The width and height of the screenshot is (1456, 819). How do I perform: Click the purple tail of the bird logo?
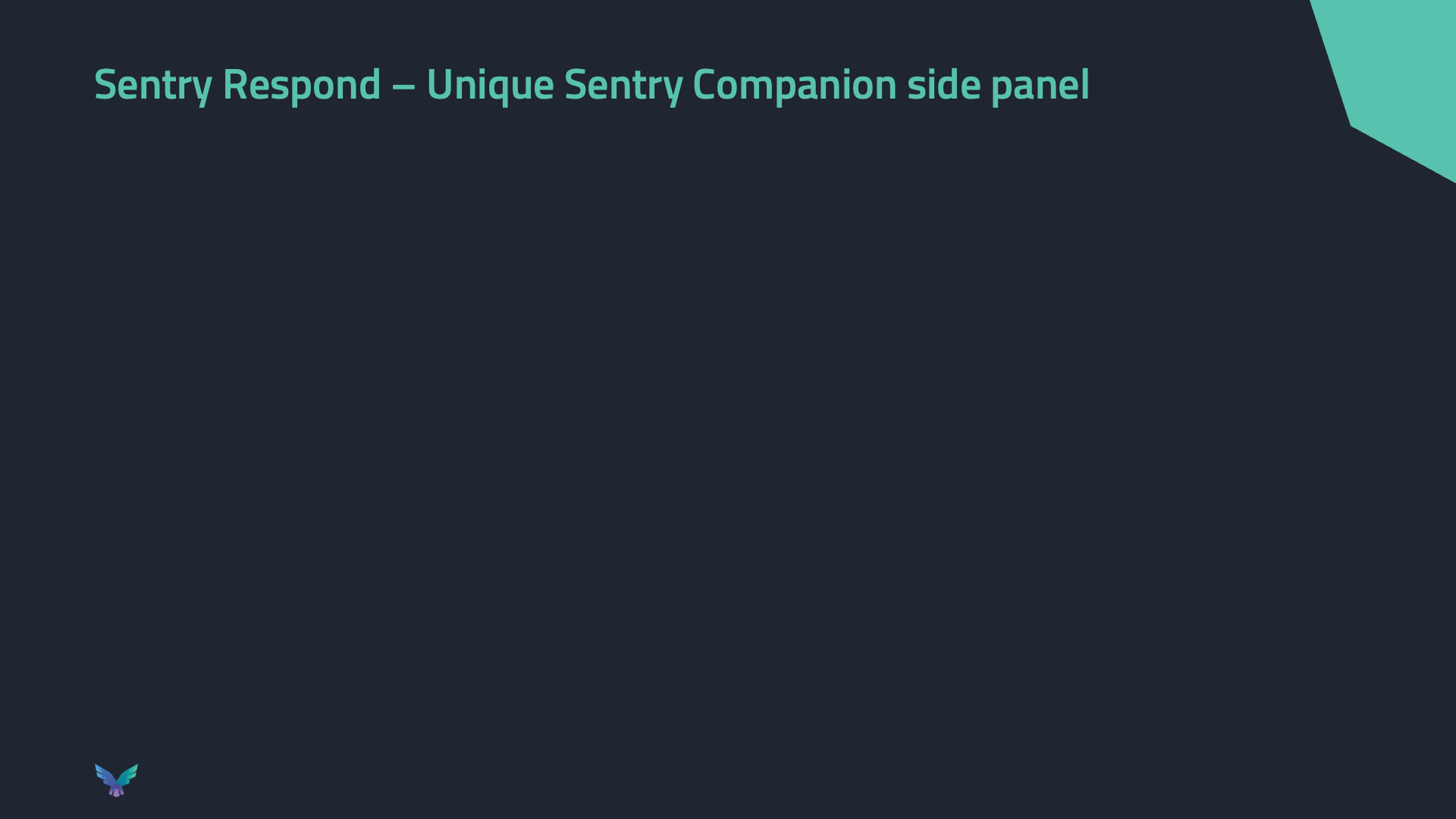coord(116,791)
